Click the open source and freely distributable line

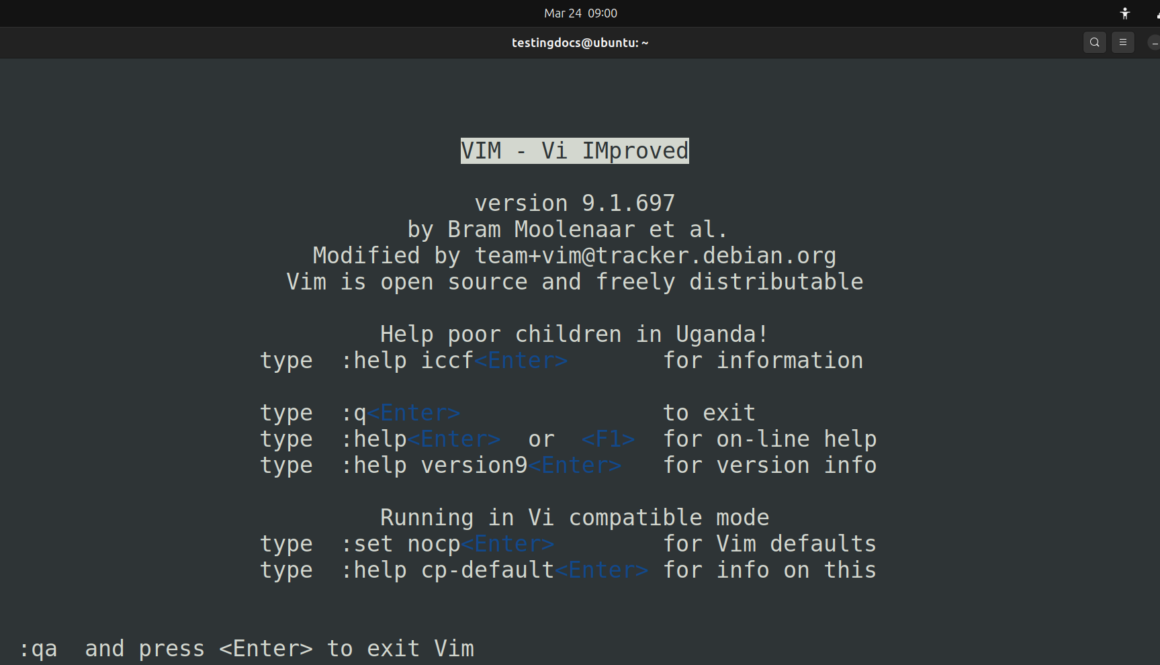click(575, 282)
